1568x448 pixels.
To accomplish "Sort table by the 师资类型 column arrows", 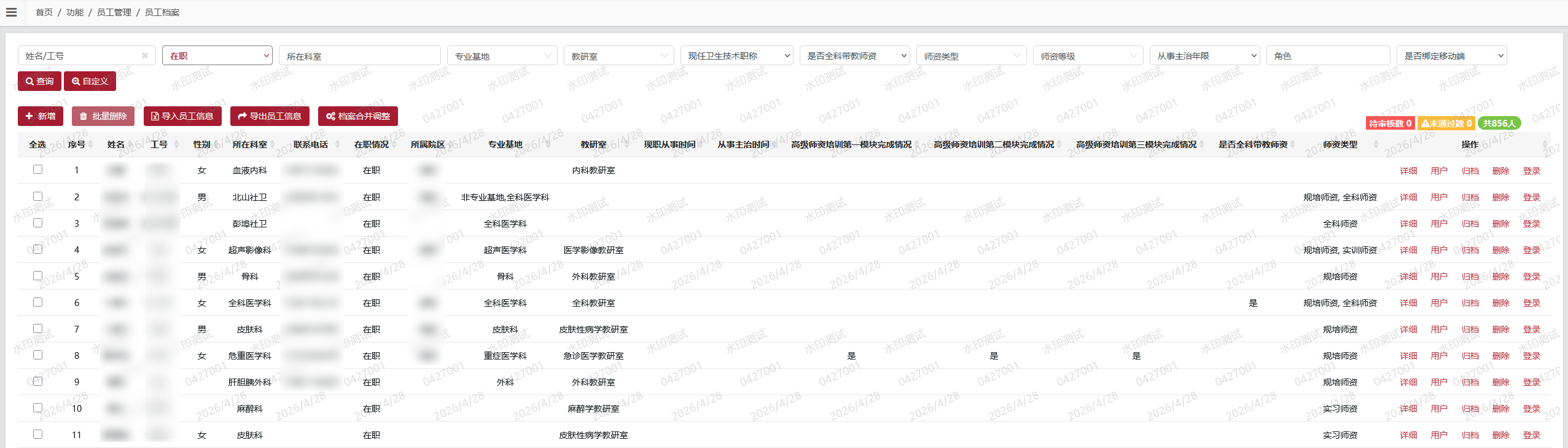I will pyautogui.click(x=1376, y=145).
